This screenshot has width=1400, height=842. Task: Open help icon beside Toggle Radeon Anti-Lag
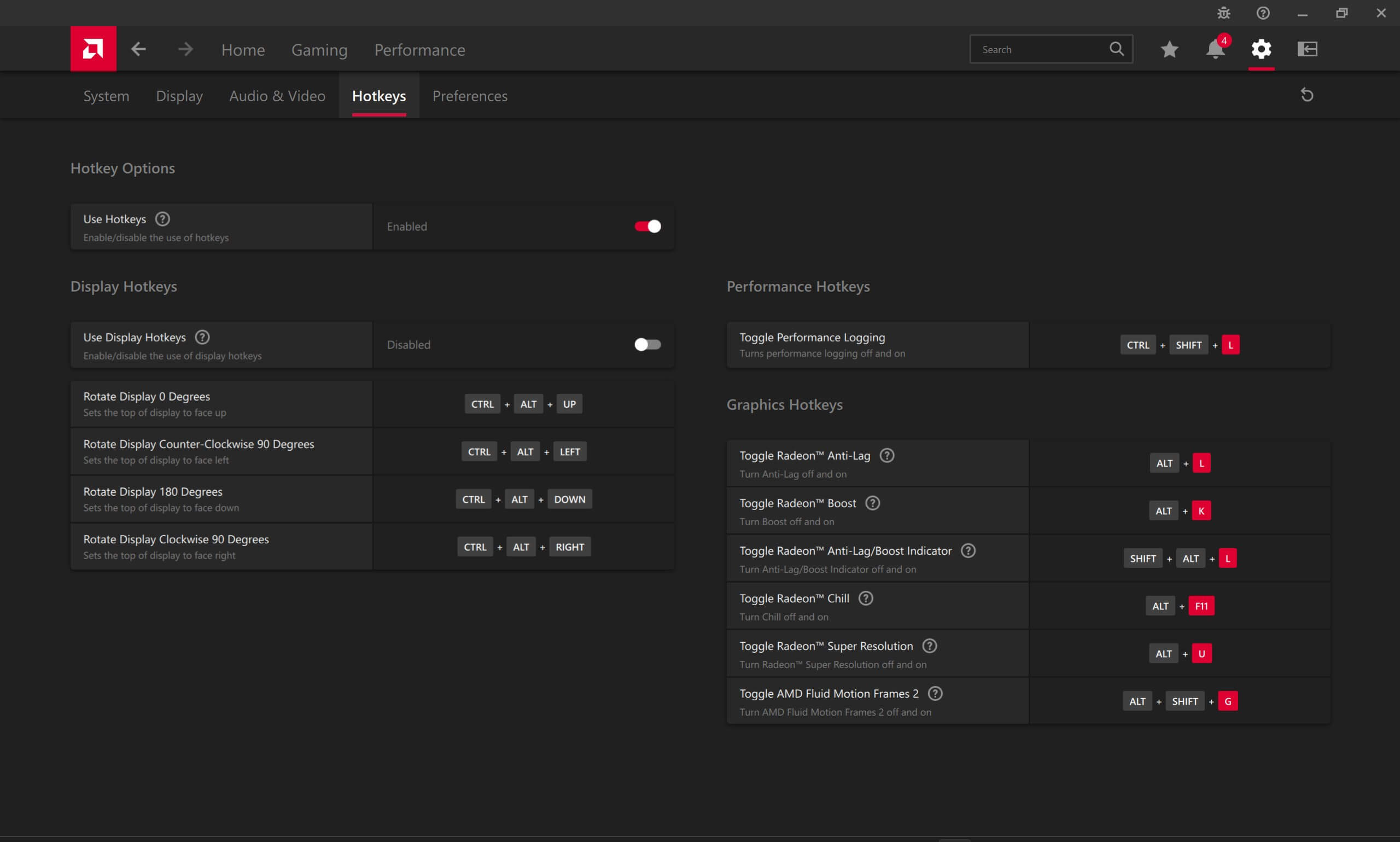click(x=886, y=455)
